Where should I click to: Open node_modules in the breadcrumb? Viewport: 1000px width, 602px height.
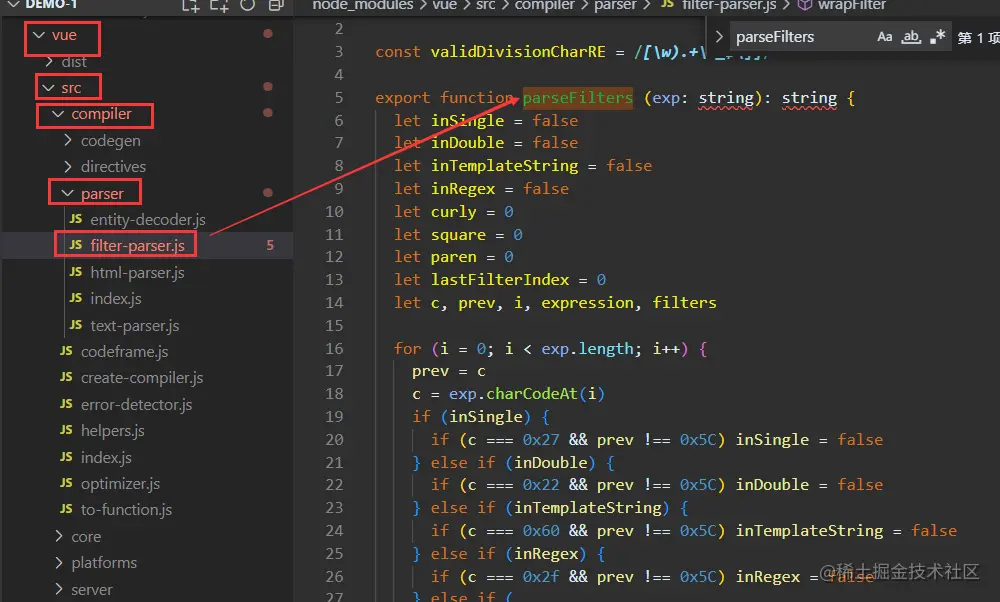(x=362, y=5)
